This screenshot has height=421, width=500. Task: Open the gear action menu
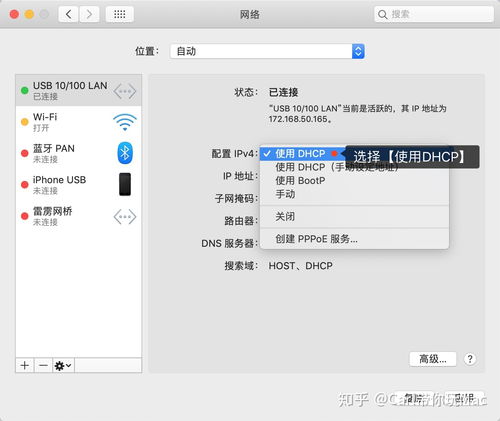pyautogui.click(x=63, y=366)
